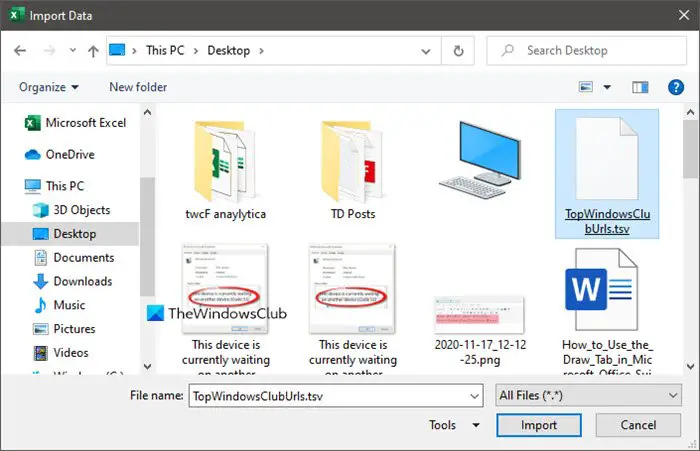The image size is (700, 451).
Task: Close the Import Data dialog
Action: tap(683, 15)
